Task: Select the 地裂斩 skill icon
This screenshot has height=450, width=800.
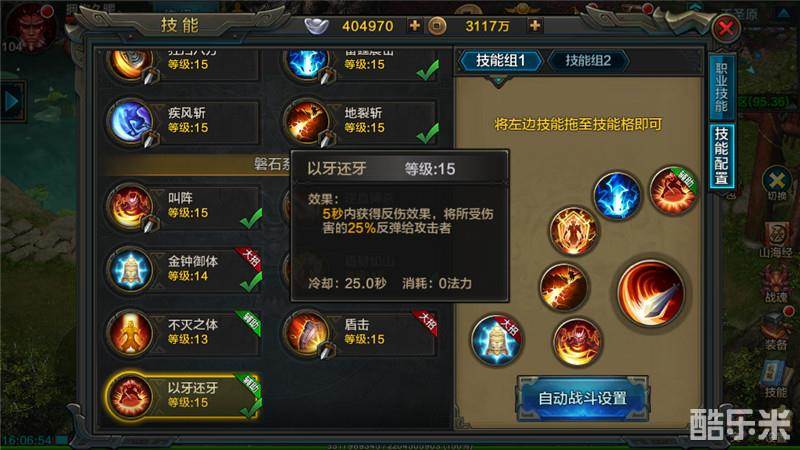Action: [307, 122]
